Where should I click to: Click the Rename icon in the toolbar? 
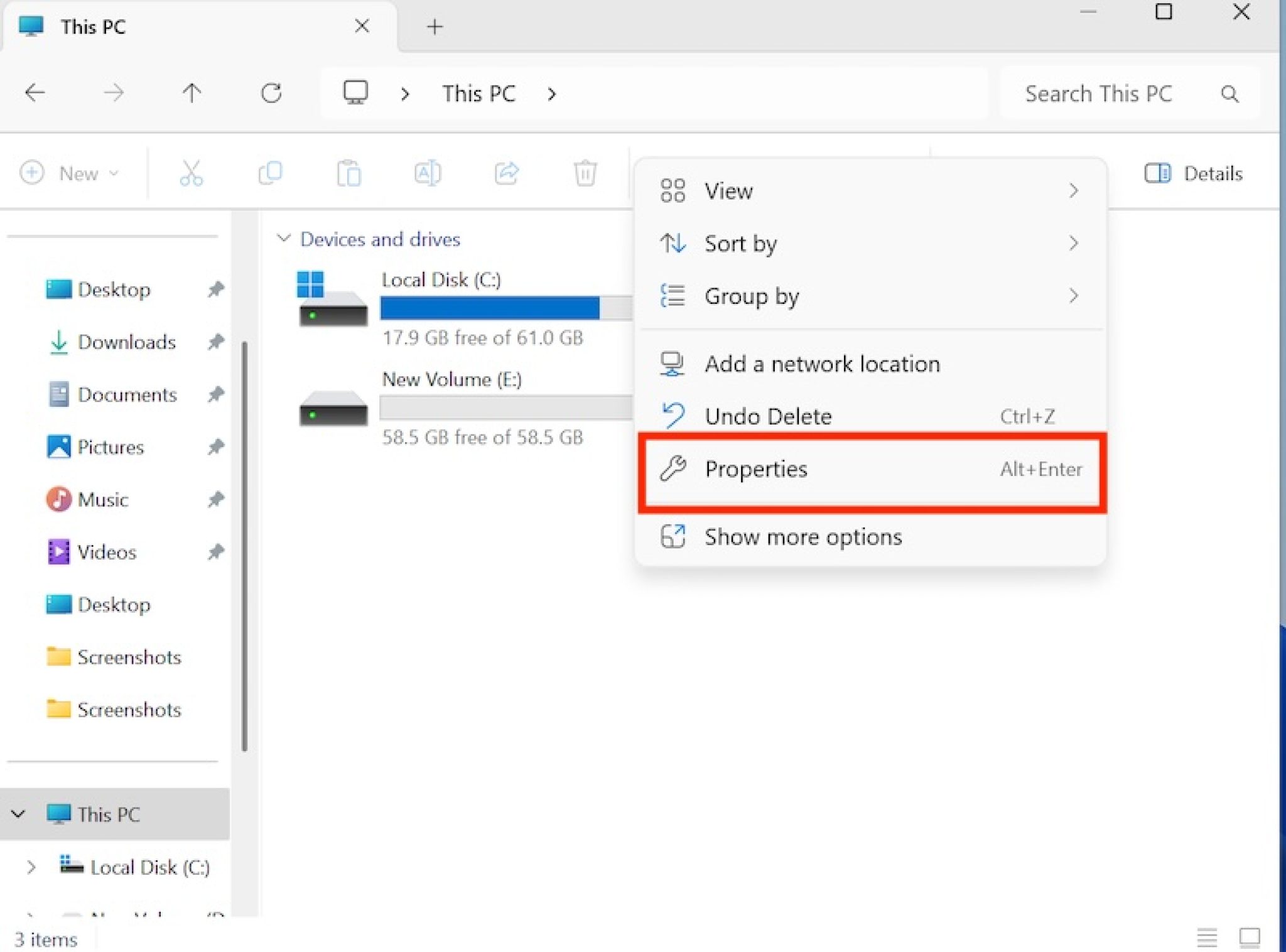428,173
